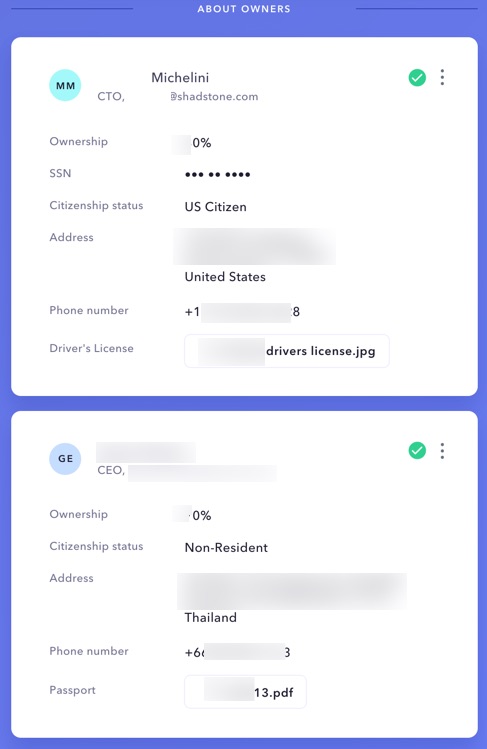The image size is (487, 749).
Task: Click the MM avatar circle
Action: (65, 86)
